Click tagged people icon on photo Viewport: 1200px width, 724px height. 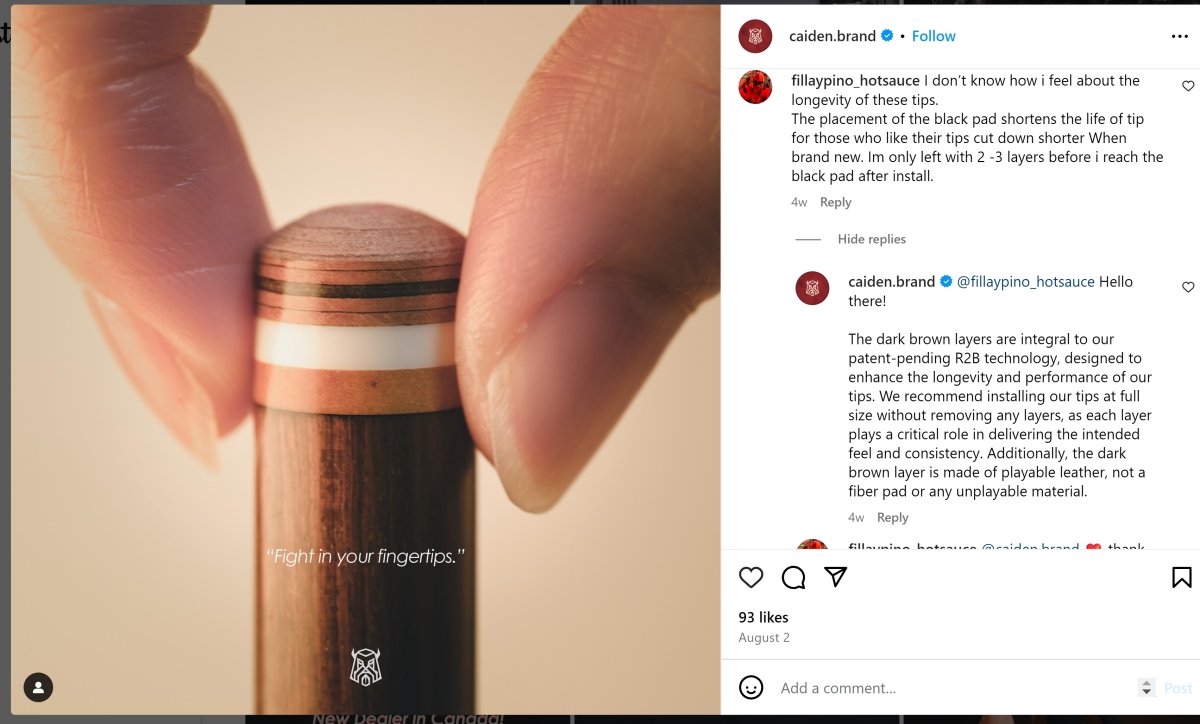(38, 687)
